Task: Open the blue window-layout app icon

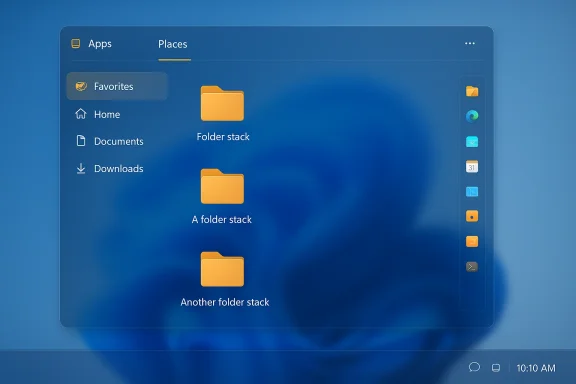Action: tap(472, 191)
